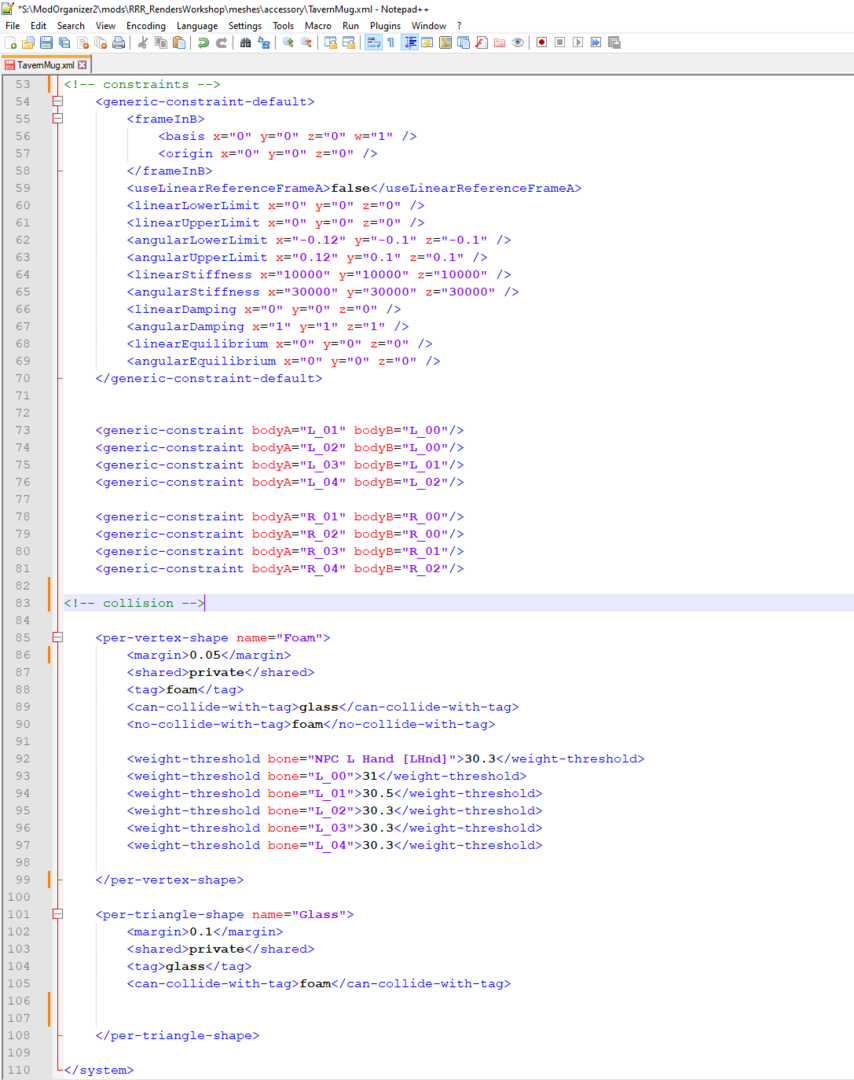Open the Settings menu

(x=245, y=25)
